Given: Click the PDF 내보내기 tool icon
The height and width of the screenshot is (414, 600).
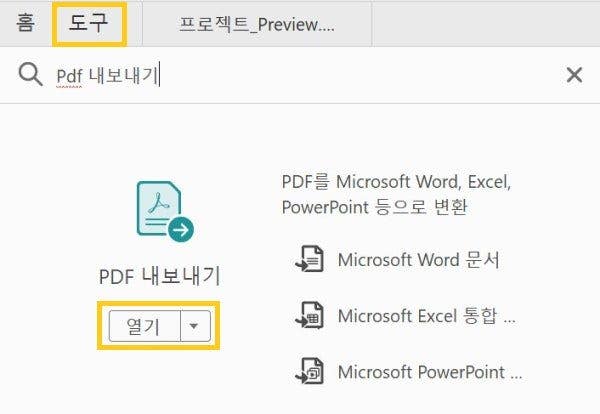Looking at the screenshot, I should 165,211.
